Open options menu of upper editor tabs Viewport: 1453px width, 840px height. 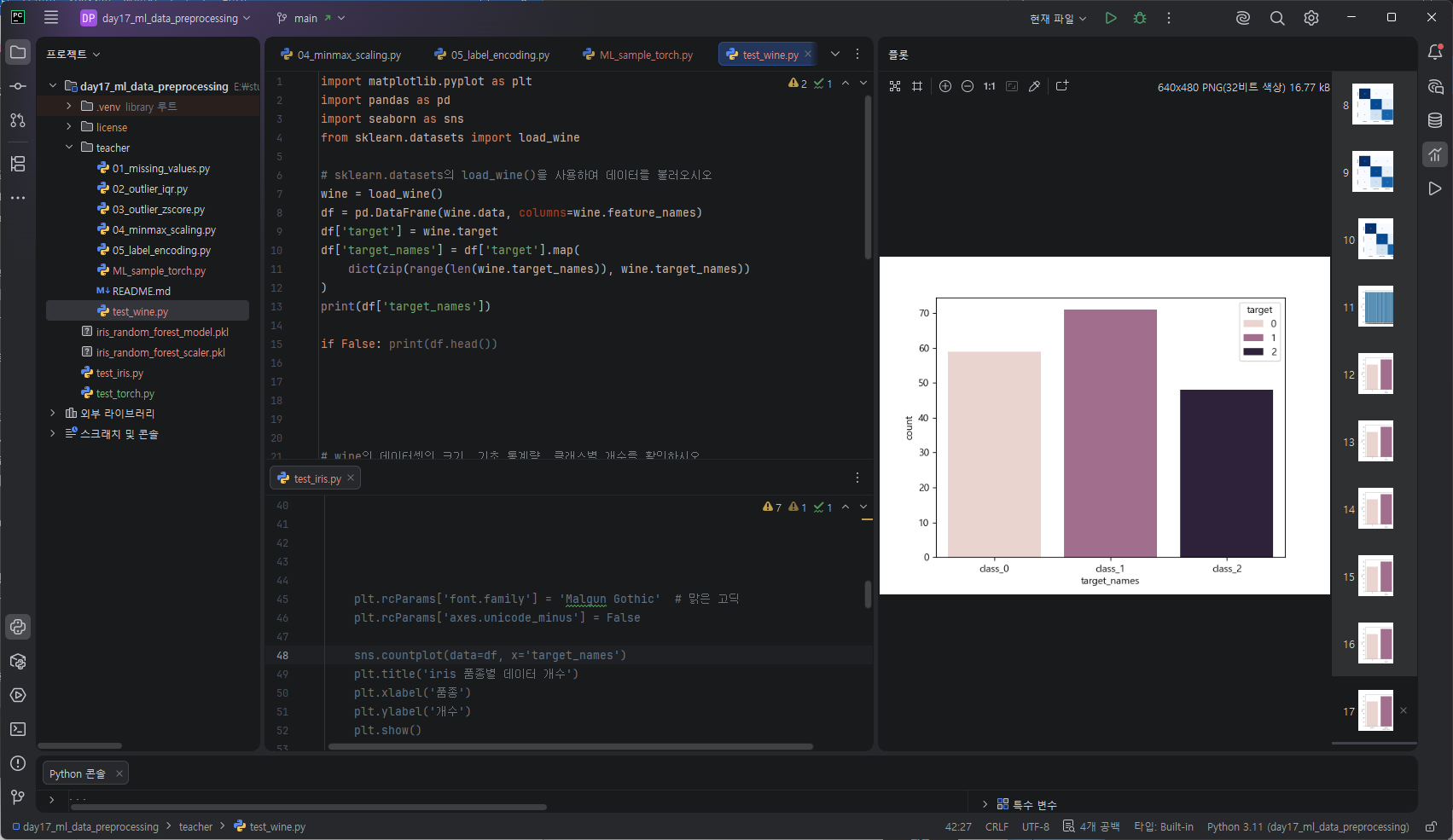[x=857, y=54]
